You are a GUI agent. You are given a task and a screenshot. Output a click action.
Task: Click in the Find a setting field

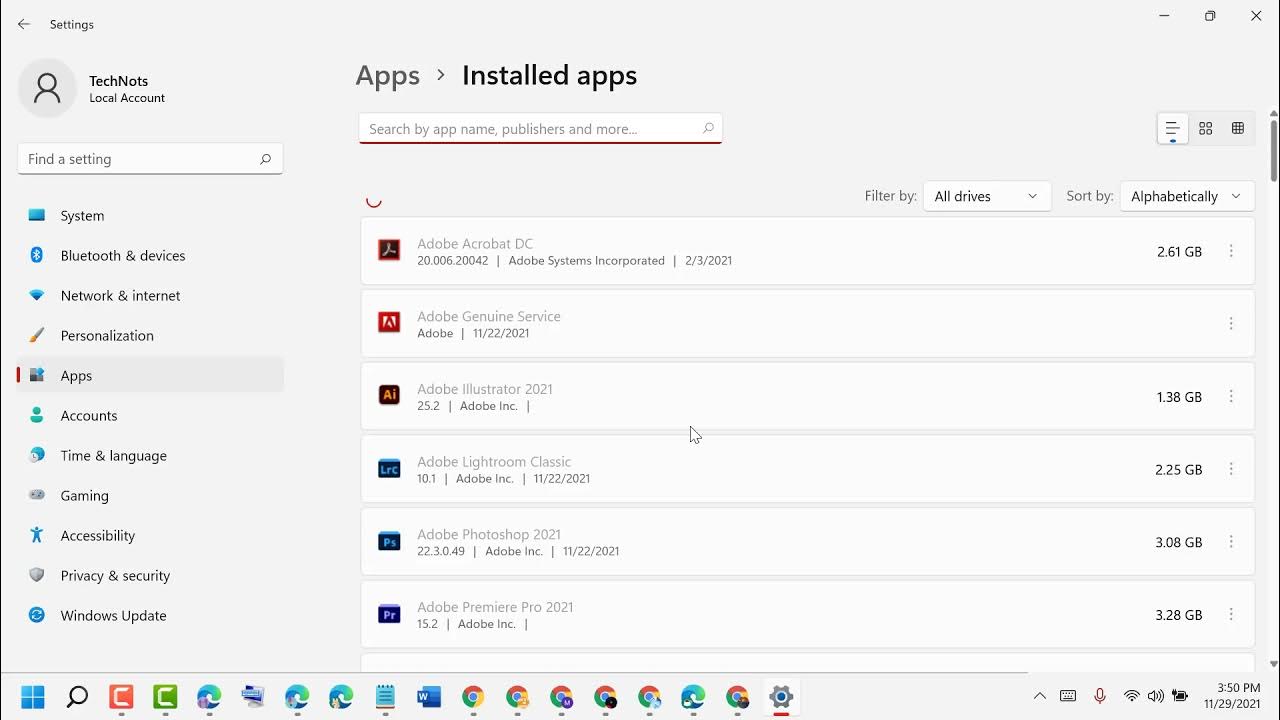(x=150, y=159)
